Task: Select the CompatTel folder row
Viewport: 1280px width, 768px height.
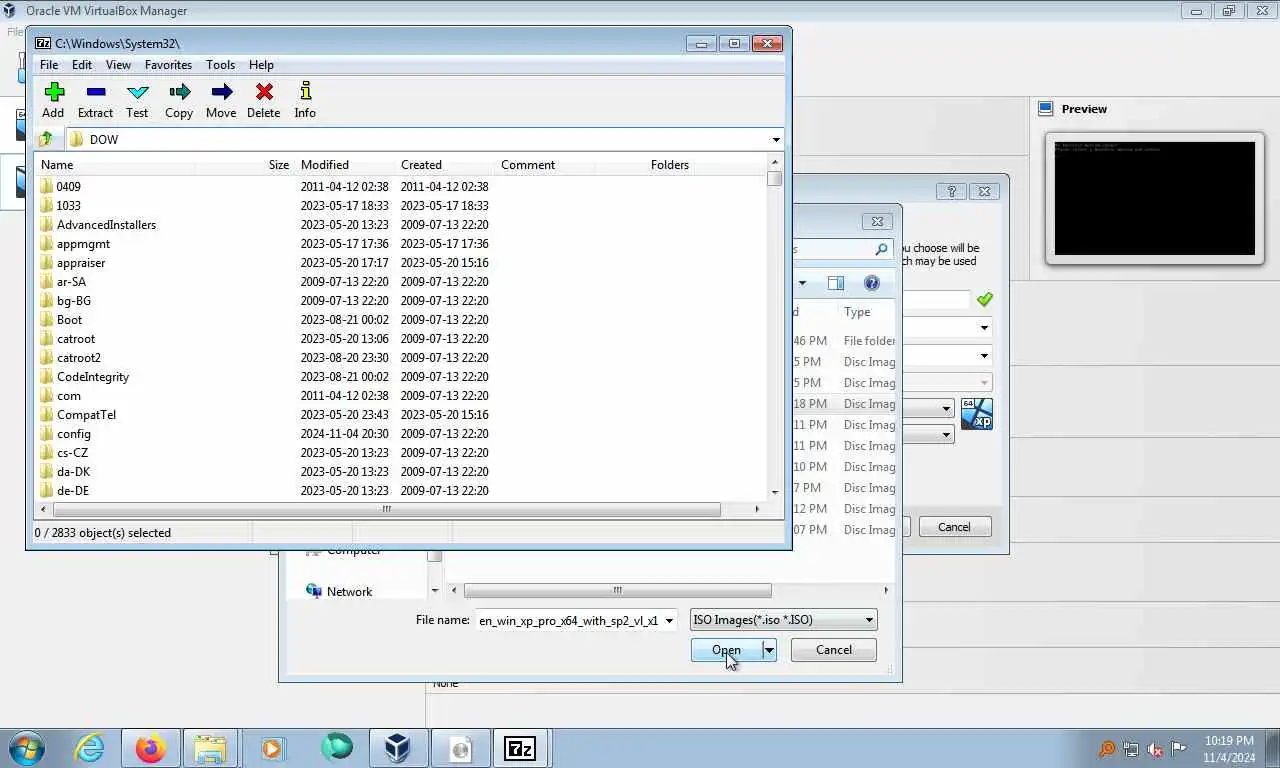Action: pos(400,415)
